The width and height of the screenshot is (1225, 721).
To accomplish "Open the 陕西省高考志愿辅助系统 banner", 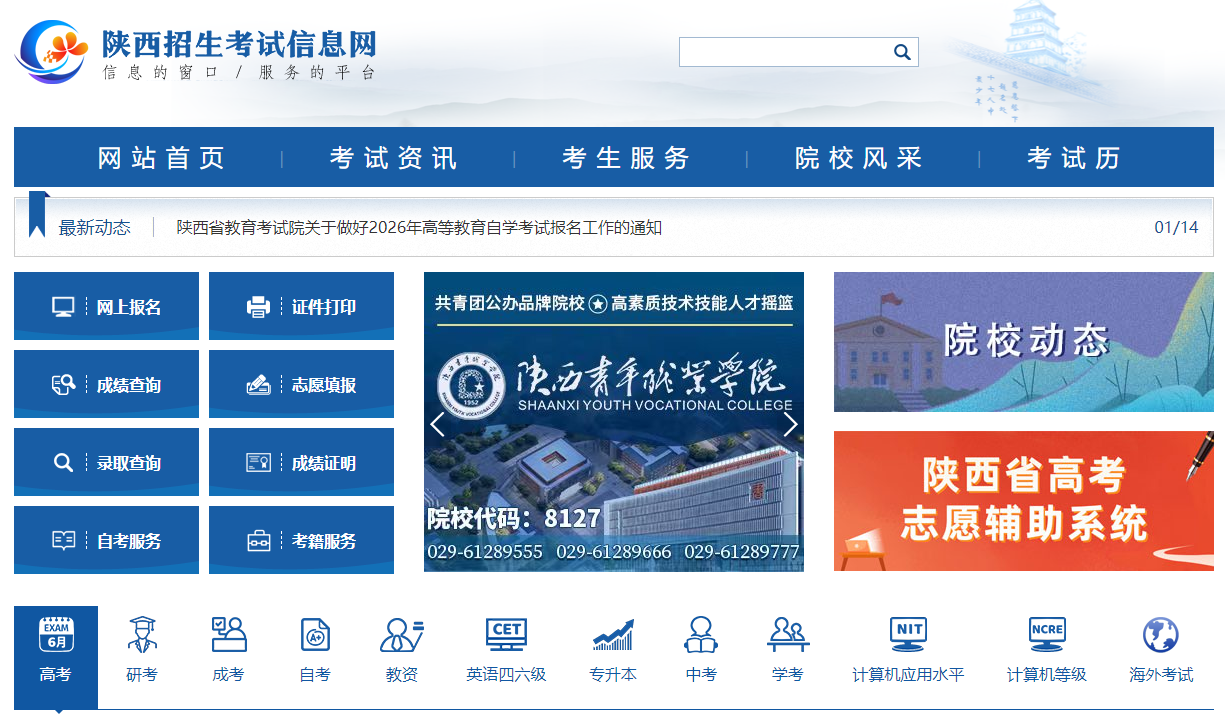I will pos(1023,501).
